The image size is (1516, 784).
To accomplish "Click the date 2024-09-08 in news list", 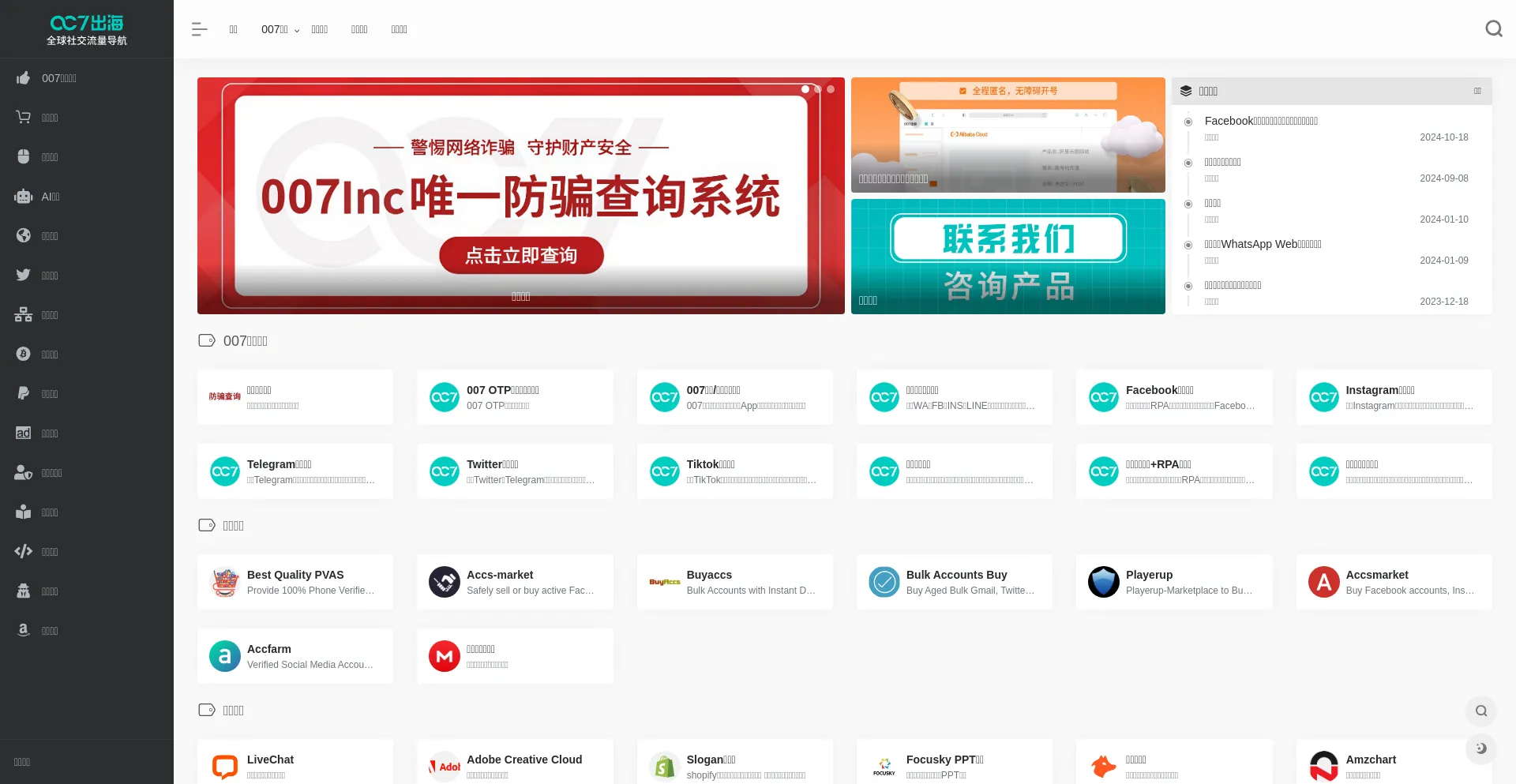I will (x=1443, y=178).
